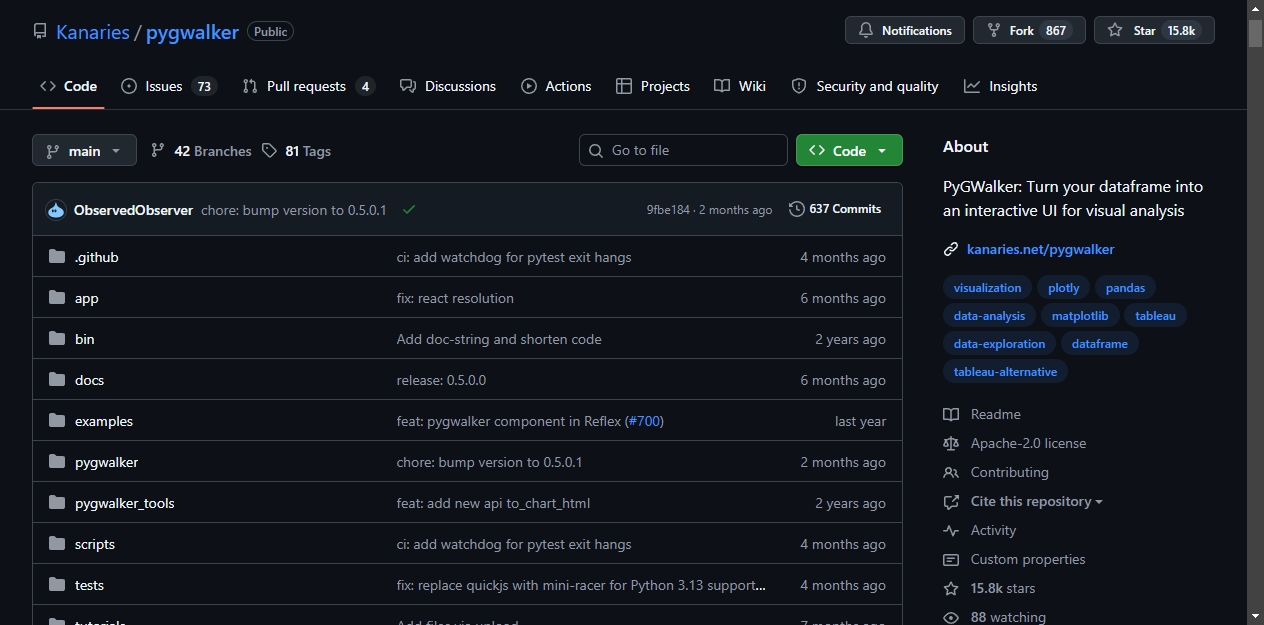Open the Wiki tab
The image size is (1264, 625).
click(x=740, y=86)
